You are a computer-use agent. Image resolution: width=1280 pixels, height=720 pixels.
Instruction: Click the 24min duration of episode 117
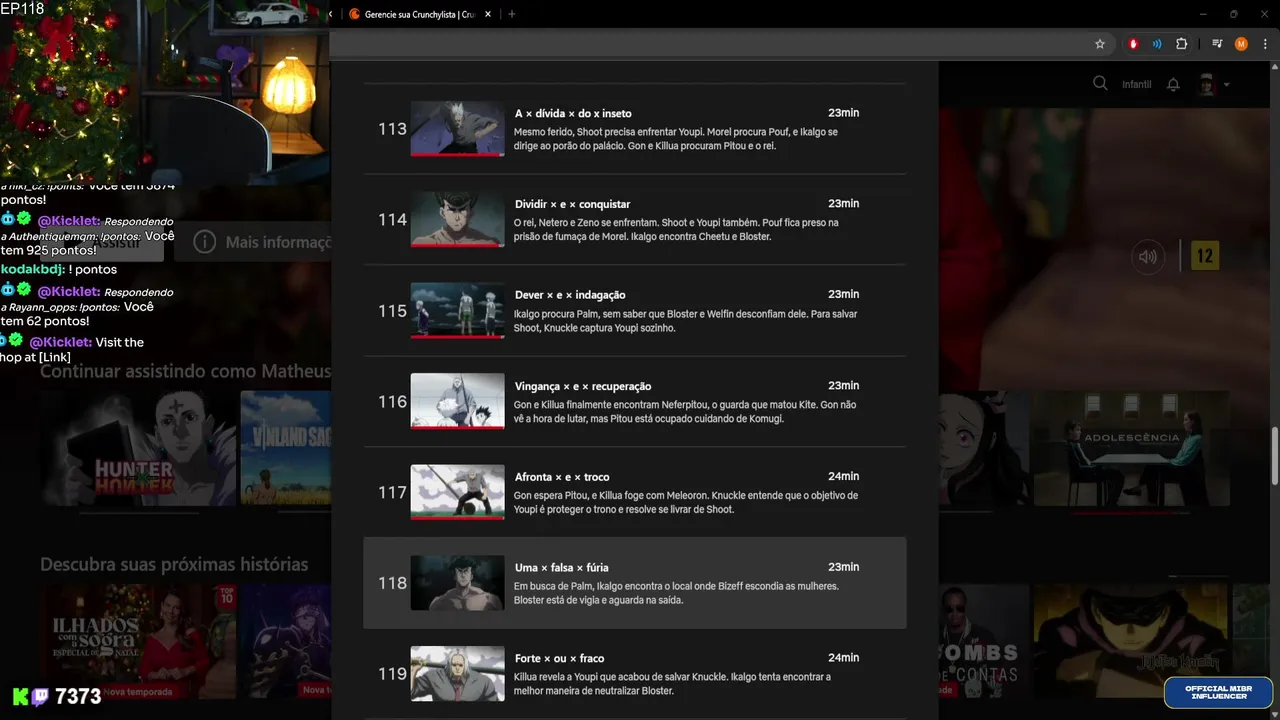843,476
